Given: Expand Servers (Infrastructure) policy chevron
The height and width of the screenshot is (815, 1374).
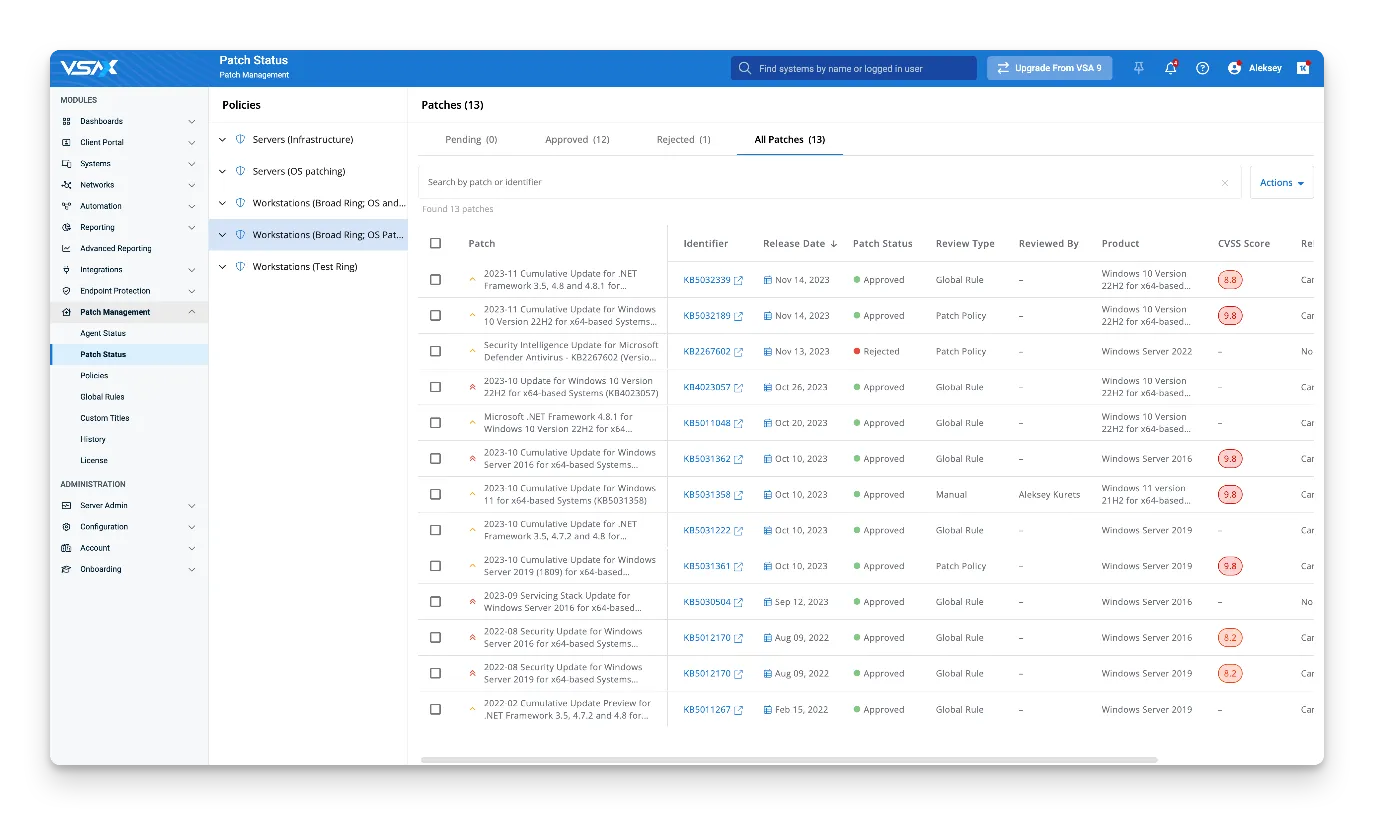Looking at the screenshot, I should 223,140.
